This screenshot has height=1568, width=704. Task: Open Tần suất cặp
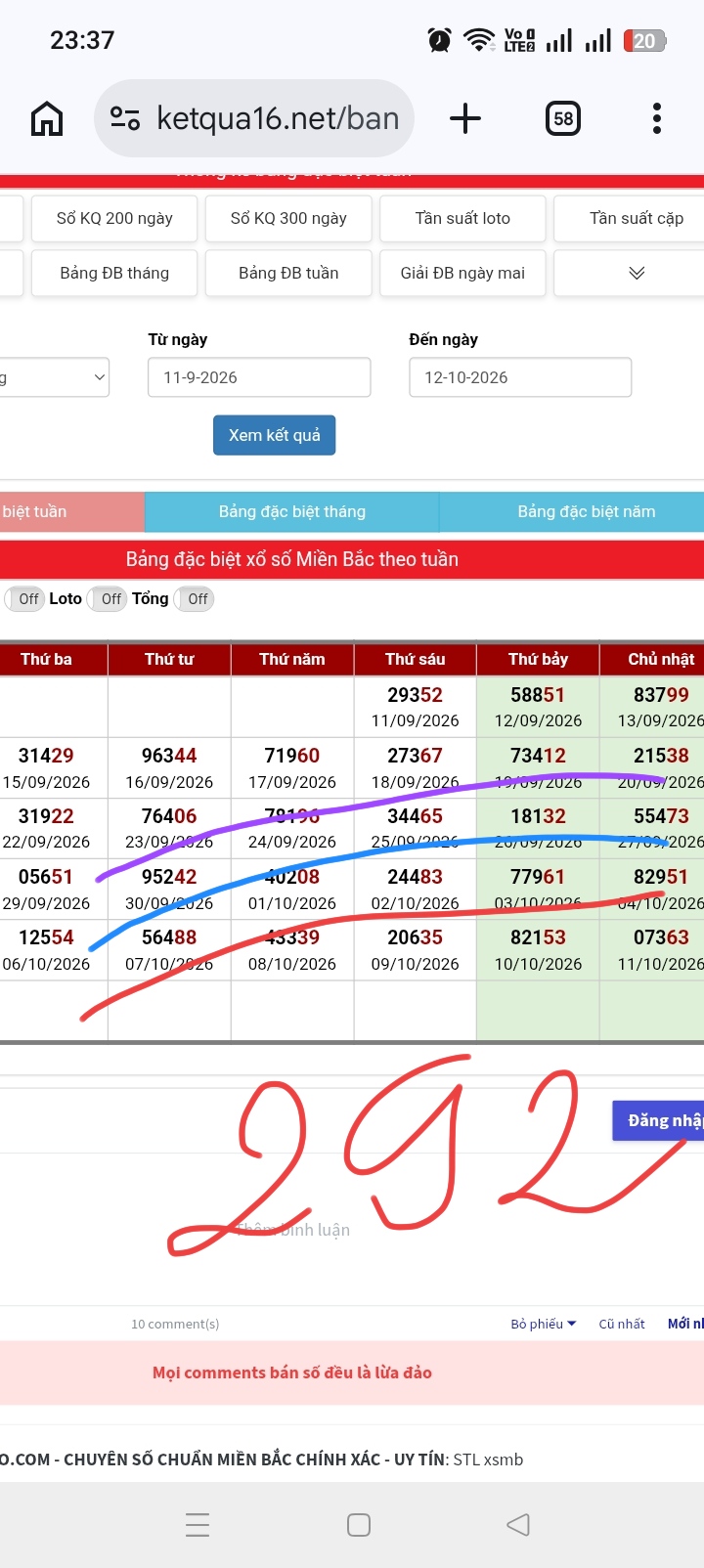(x=629, y=218)
